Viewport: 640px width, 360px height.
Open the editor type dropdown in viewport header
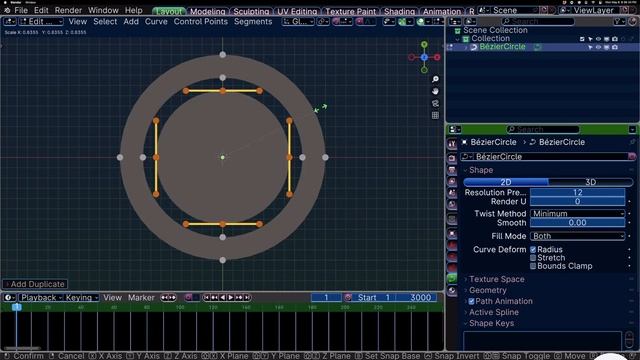[x=9, y=21]
